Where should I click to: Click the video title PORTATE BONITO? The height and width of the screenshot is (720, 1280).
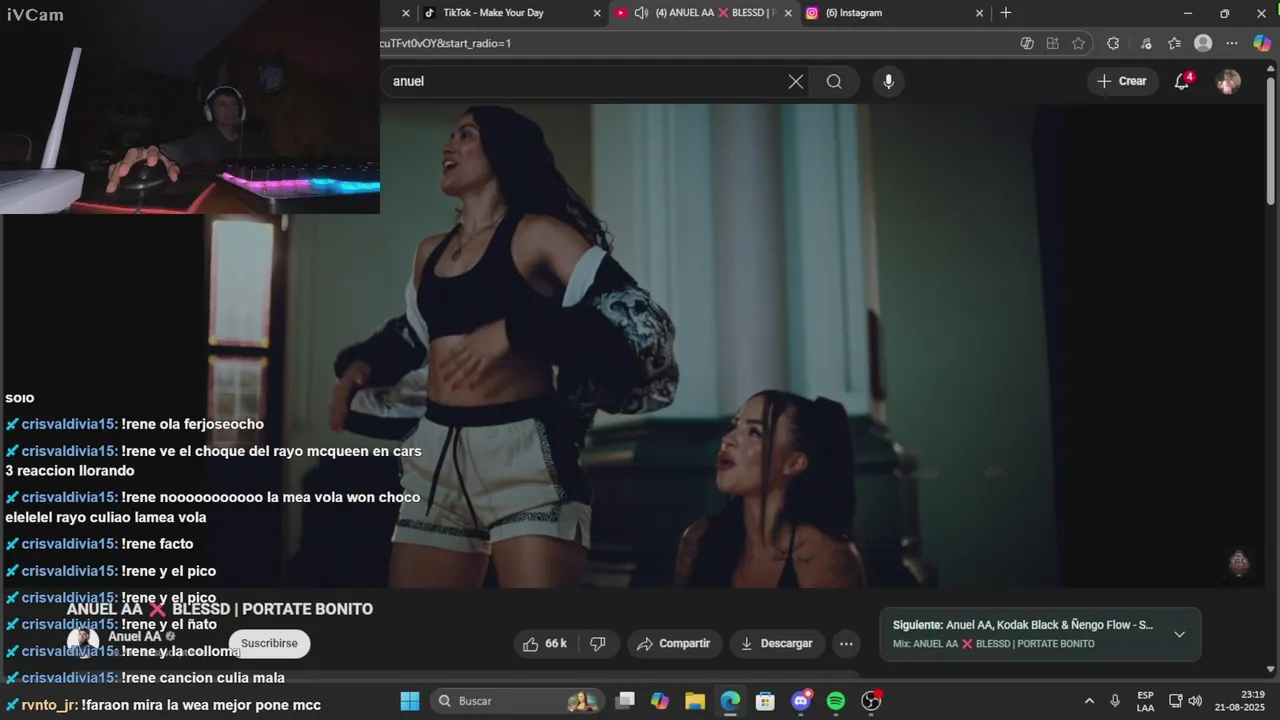tap(220, 609)
